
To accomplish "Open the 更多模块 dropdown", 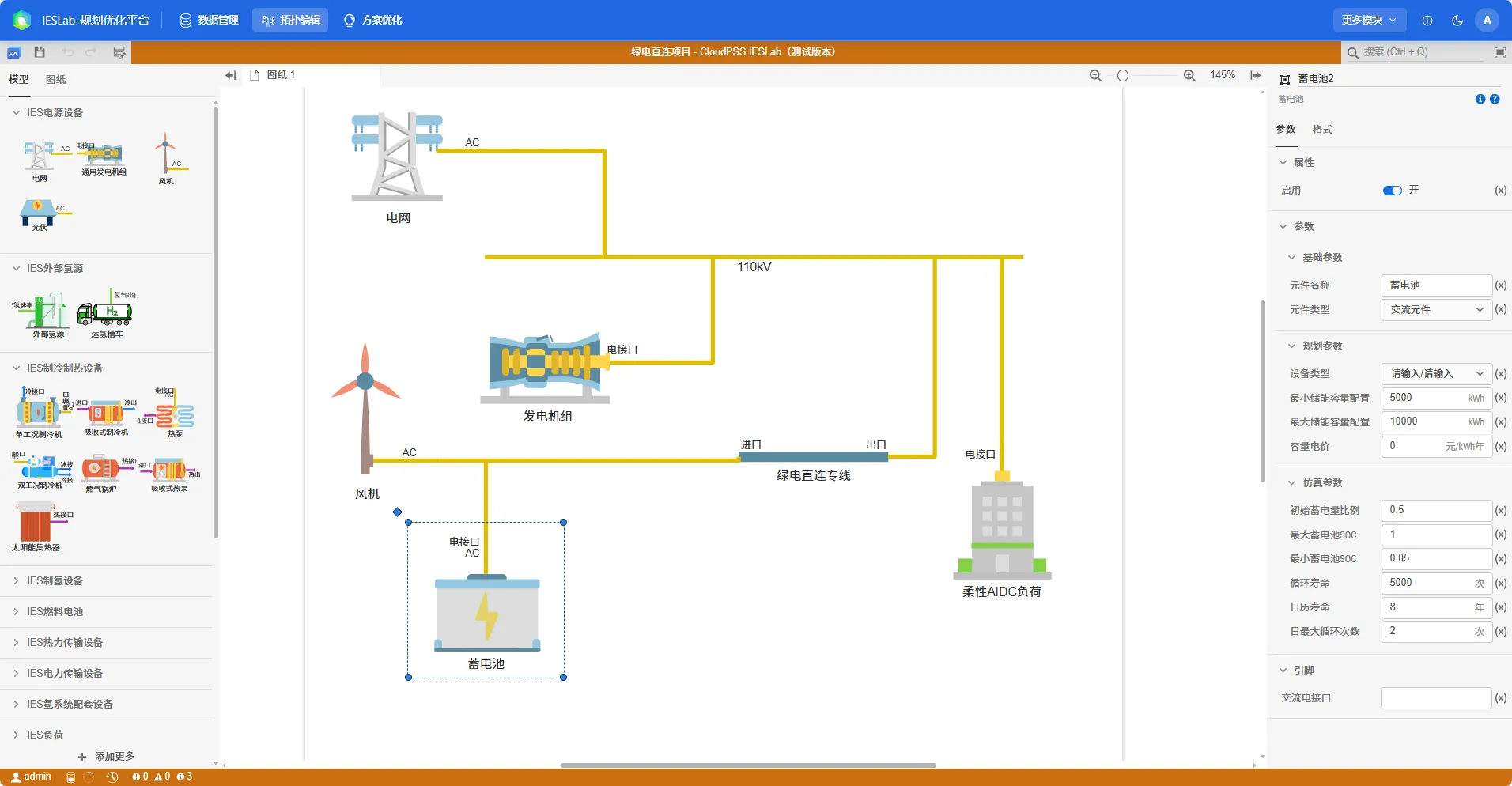I will (x=1369, y=20).
